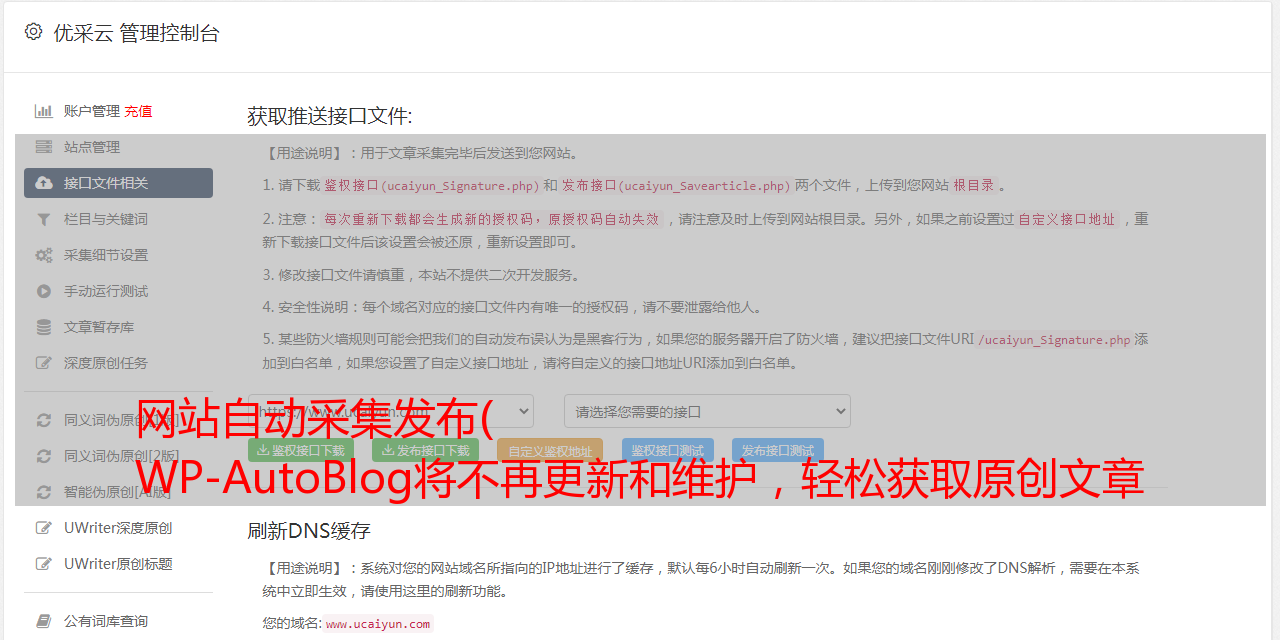
Task: Click the blue 鉴权接口测试 button
Action: click(668, 451)
